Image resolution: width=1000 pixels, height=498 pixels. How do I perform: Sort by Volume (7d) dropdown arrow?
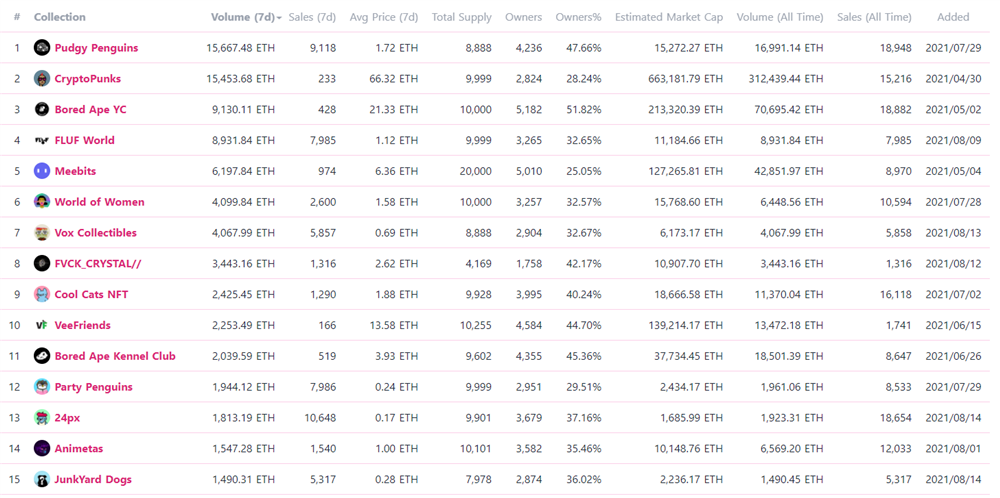click(x=279, y=18)
